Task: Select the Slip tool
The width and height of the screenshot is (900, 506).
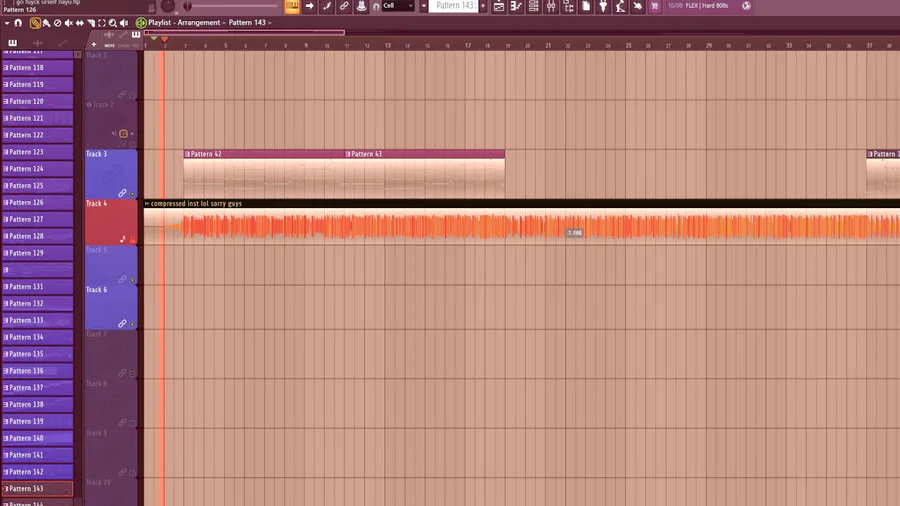Action: pos(80,23)
